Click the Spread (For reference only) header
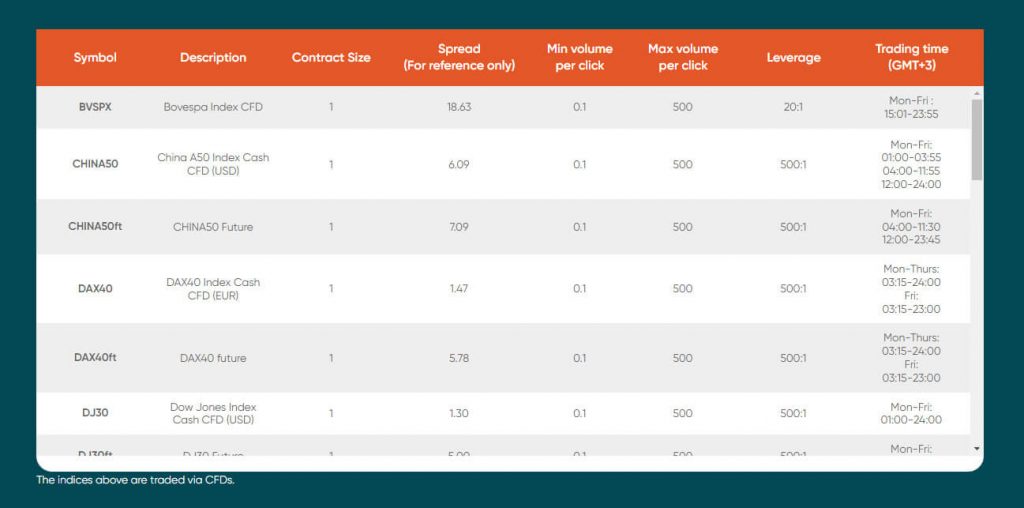The width and height of the screenshot is (1024, 508). 459,57
